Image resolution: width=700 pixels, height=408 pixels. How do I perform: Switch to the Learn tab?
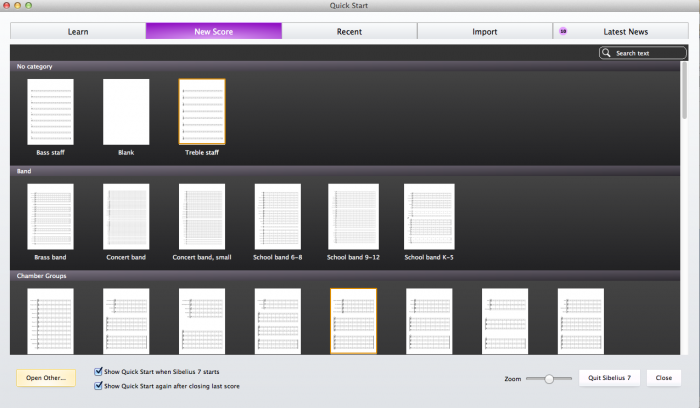click(78, 31)
